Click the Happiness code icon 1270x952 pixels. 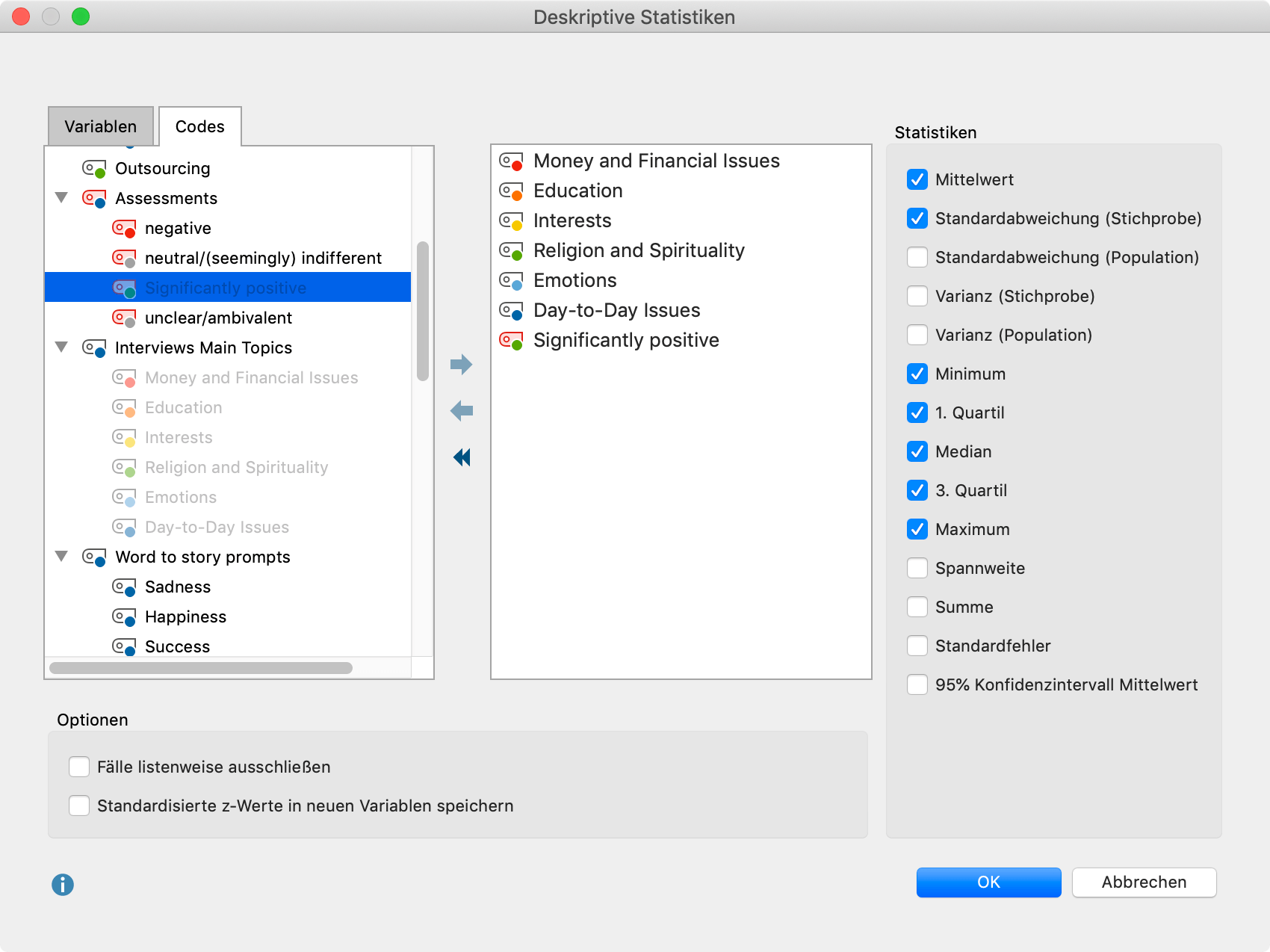click(x=124, y=617)
